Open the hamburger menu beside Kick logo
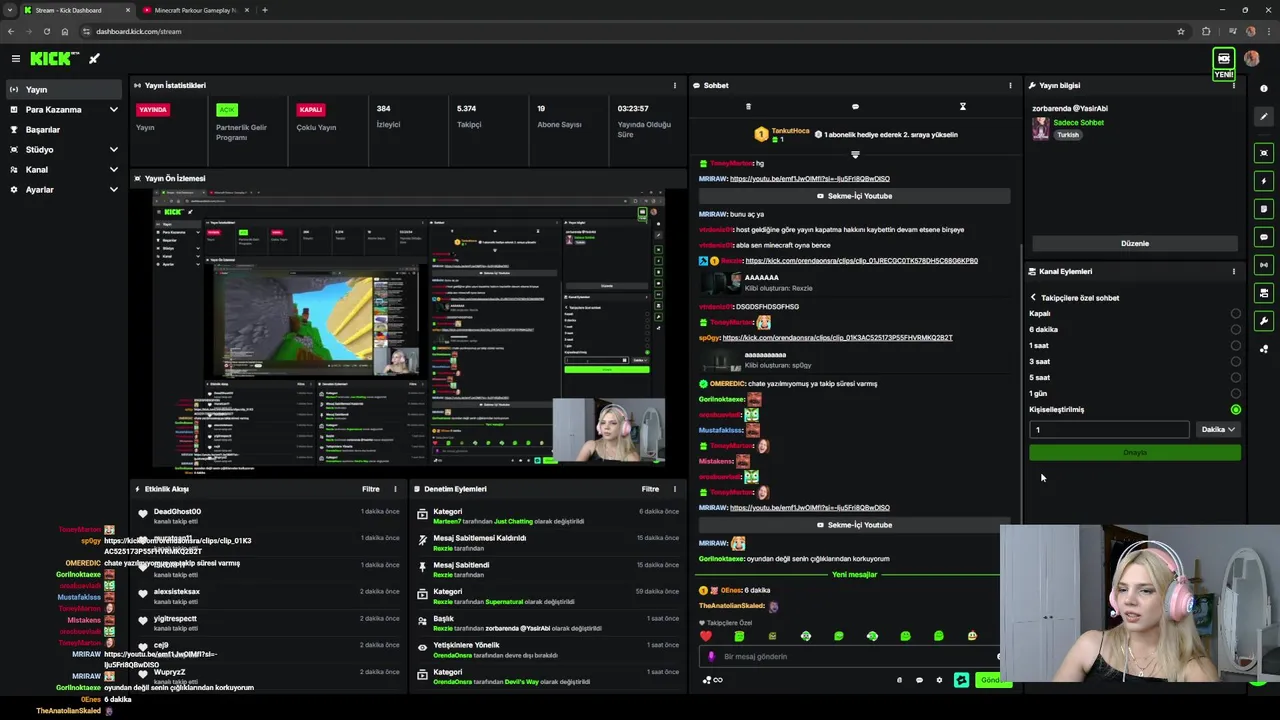1280x720 pixels. pos(15,59)
